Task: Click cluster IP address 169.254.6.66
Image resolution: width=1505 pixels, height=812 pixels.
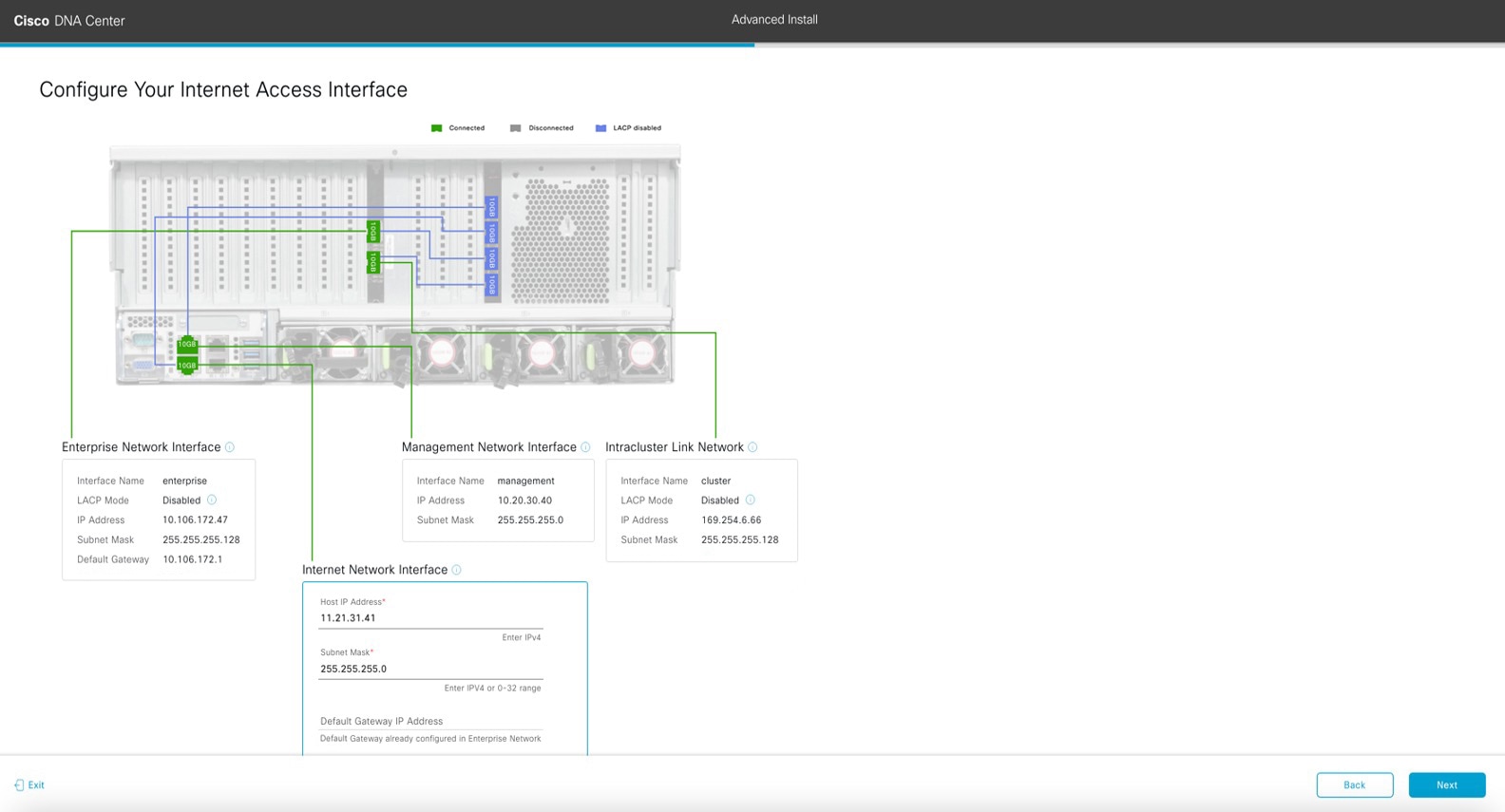Action: [x=731, y=520]
